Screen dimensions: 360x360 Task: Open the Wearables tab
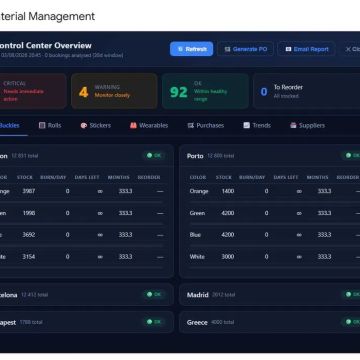[149, 125]
